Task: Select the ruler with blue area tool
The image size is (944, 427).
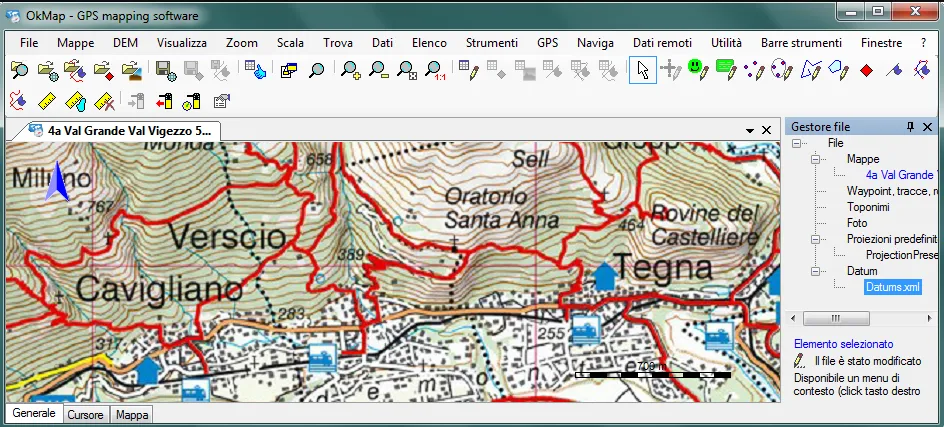Action: click(x=75, y=101)
